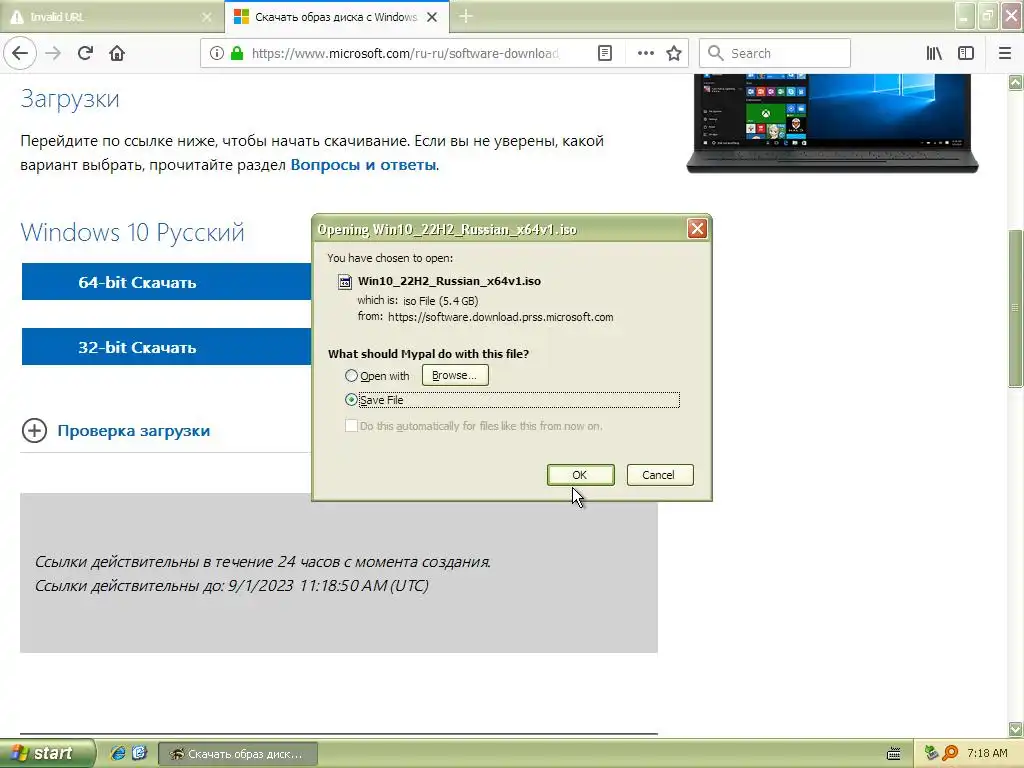Toggle reader view icon in address bar
The width and height of the screenshot is (1024, 768).
[605, 53]
